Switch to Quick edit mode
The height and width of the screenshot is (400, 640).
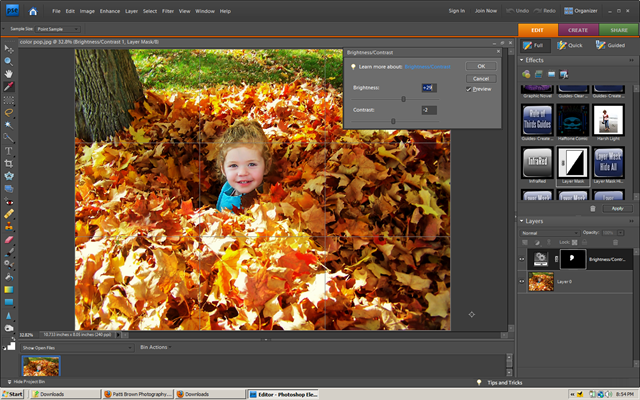coord(570,45)
